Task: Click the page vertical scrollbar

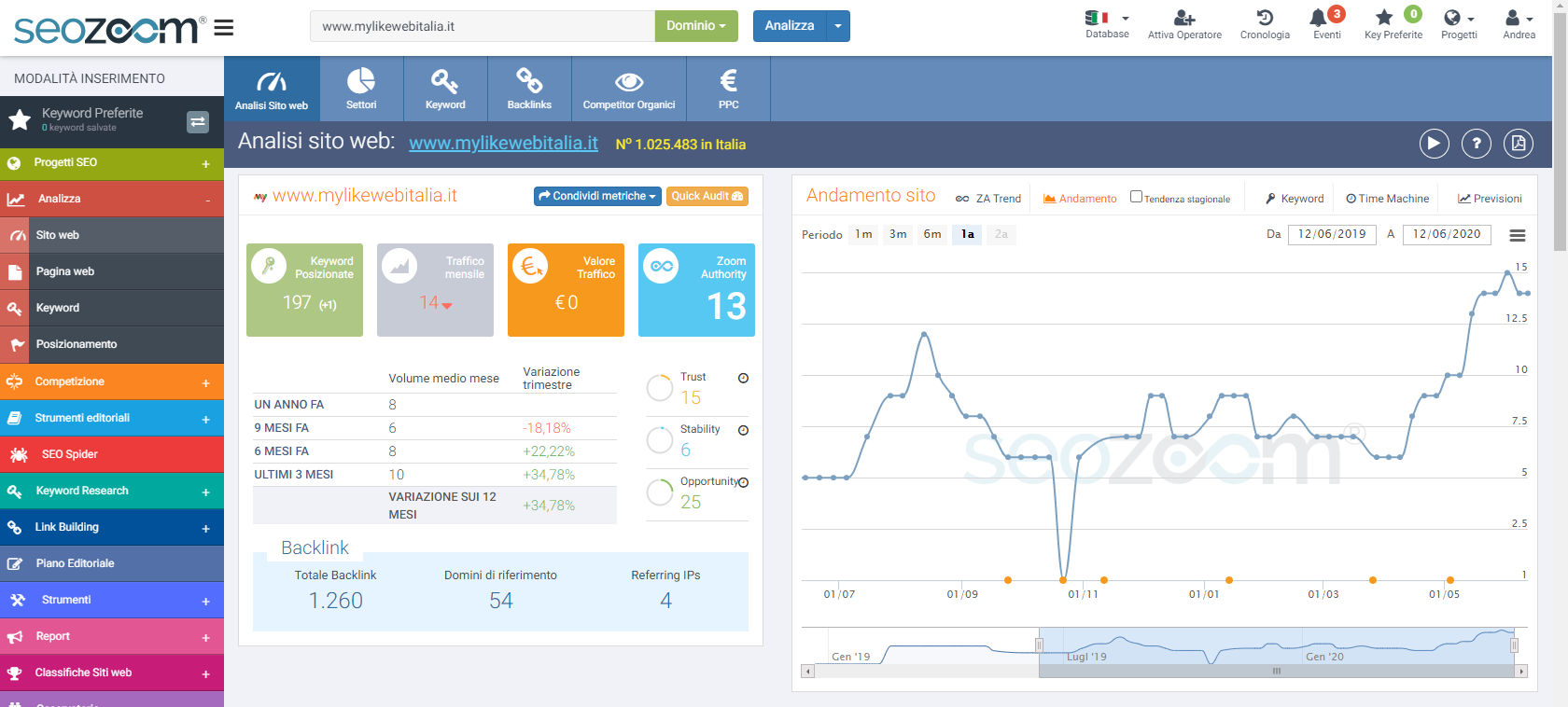Action: tap(1561, 131)
